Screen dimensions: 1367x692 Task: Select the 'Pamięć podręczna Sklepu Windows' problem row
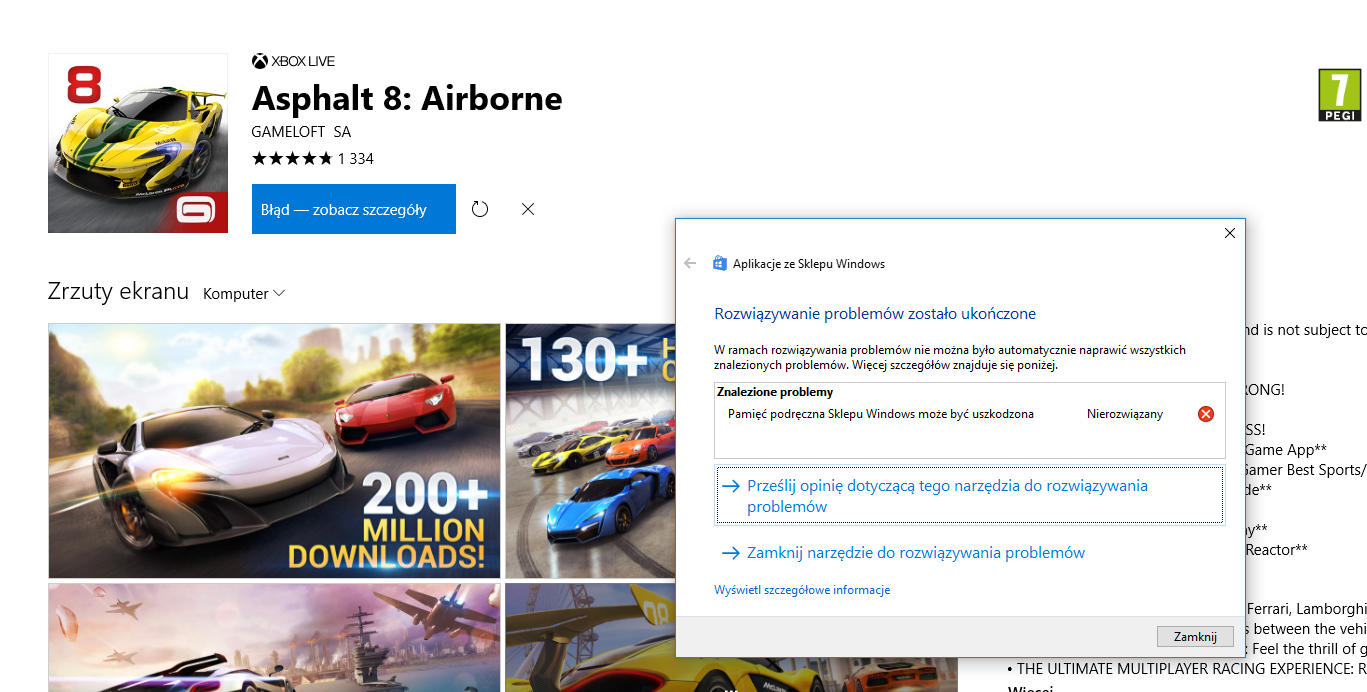[970, 414]
